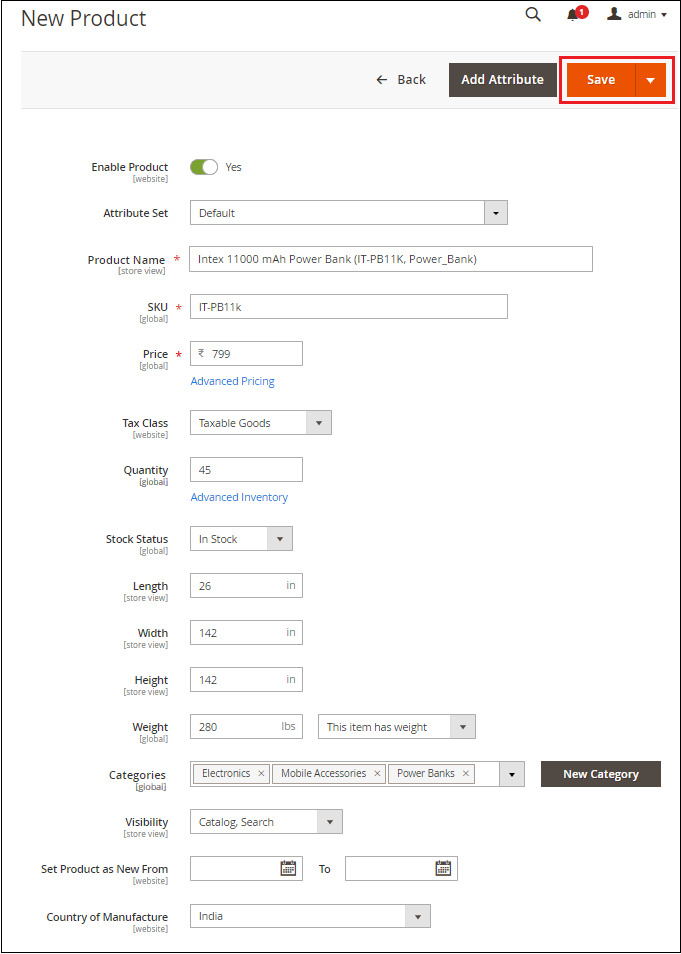Open the 'This item has weight' dropdown
681x954 pixels.
click(397, 726)
